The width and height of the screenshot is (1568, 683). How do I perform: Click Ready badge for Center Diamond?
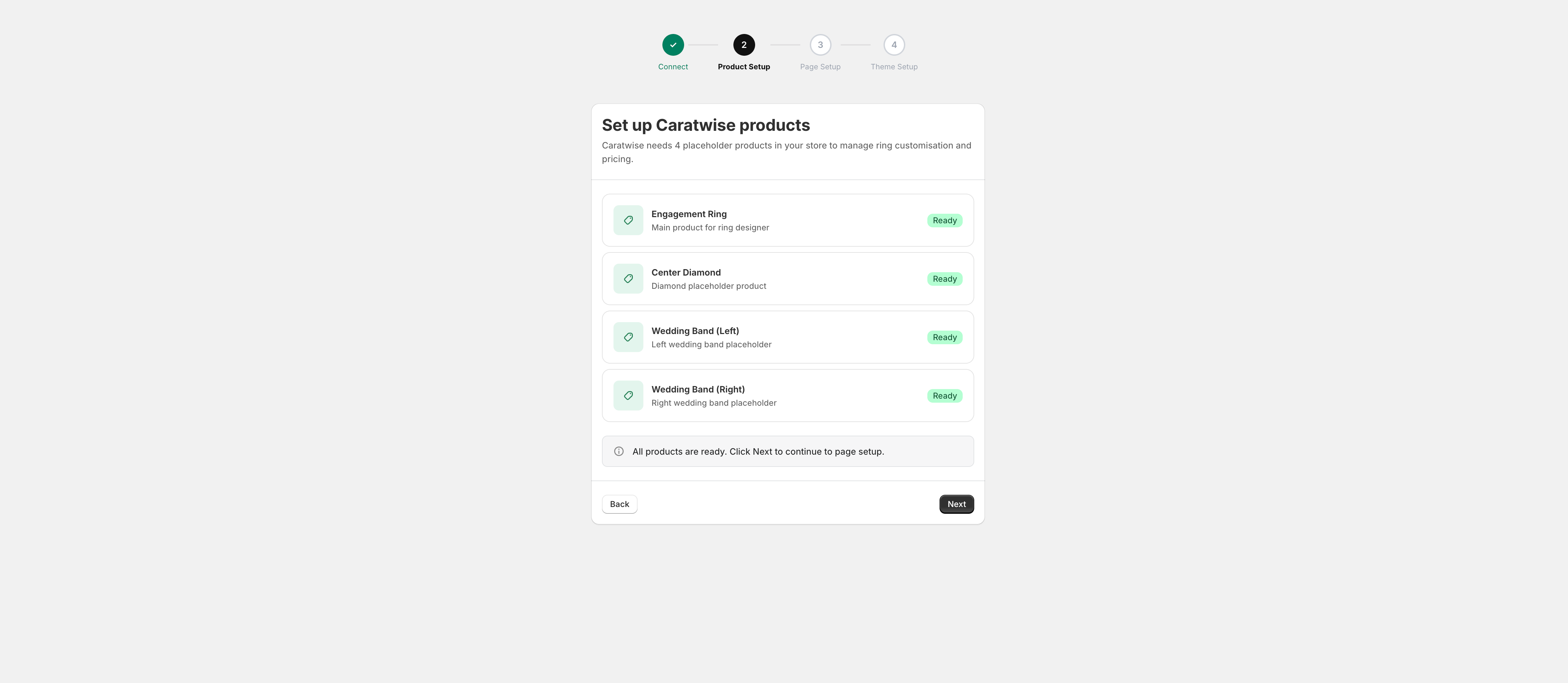coord(945,279)
